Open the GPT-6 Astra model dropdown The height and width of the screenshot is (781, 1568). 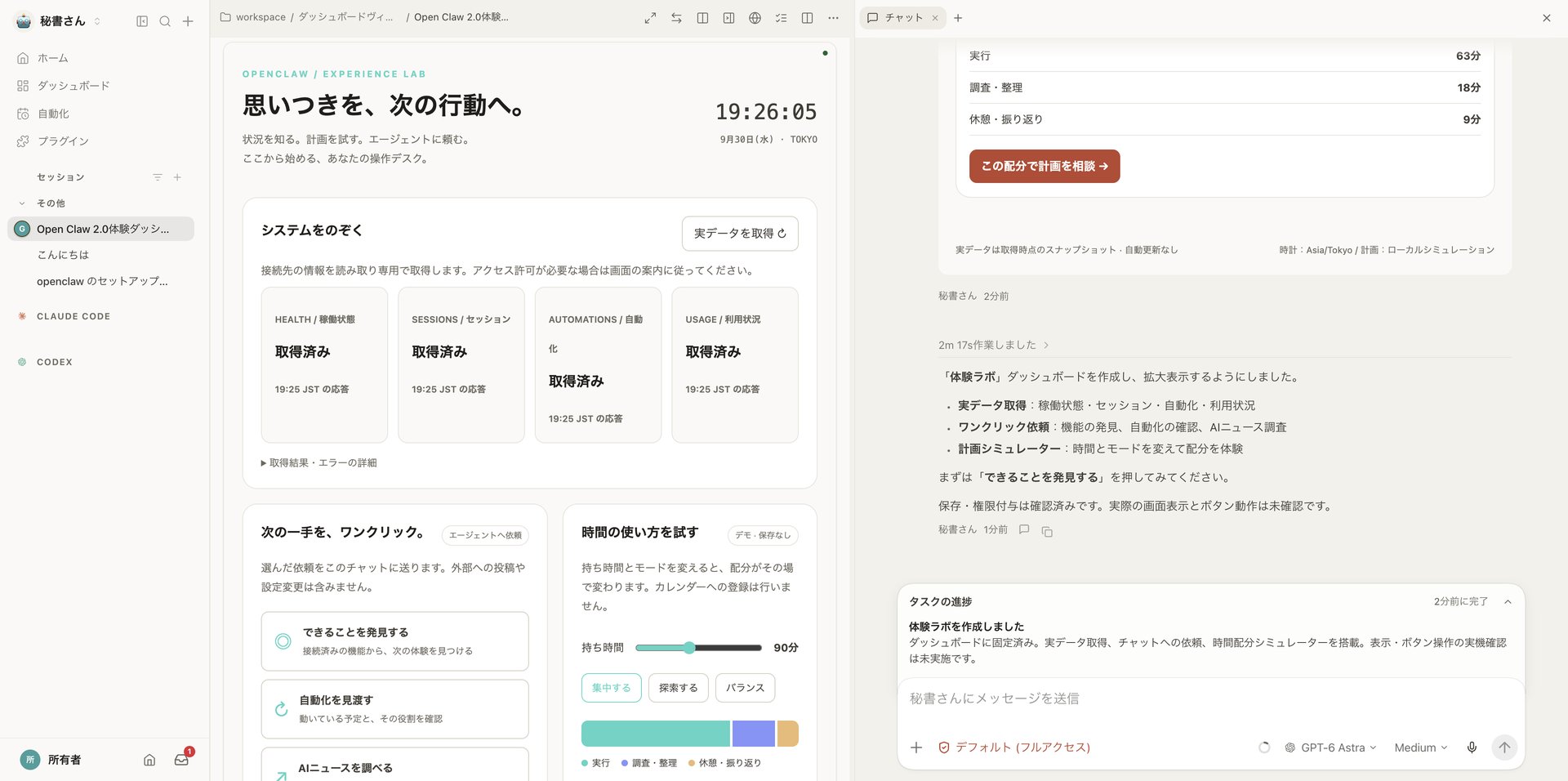[x=1330, y=748]
